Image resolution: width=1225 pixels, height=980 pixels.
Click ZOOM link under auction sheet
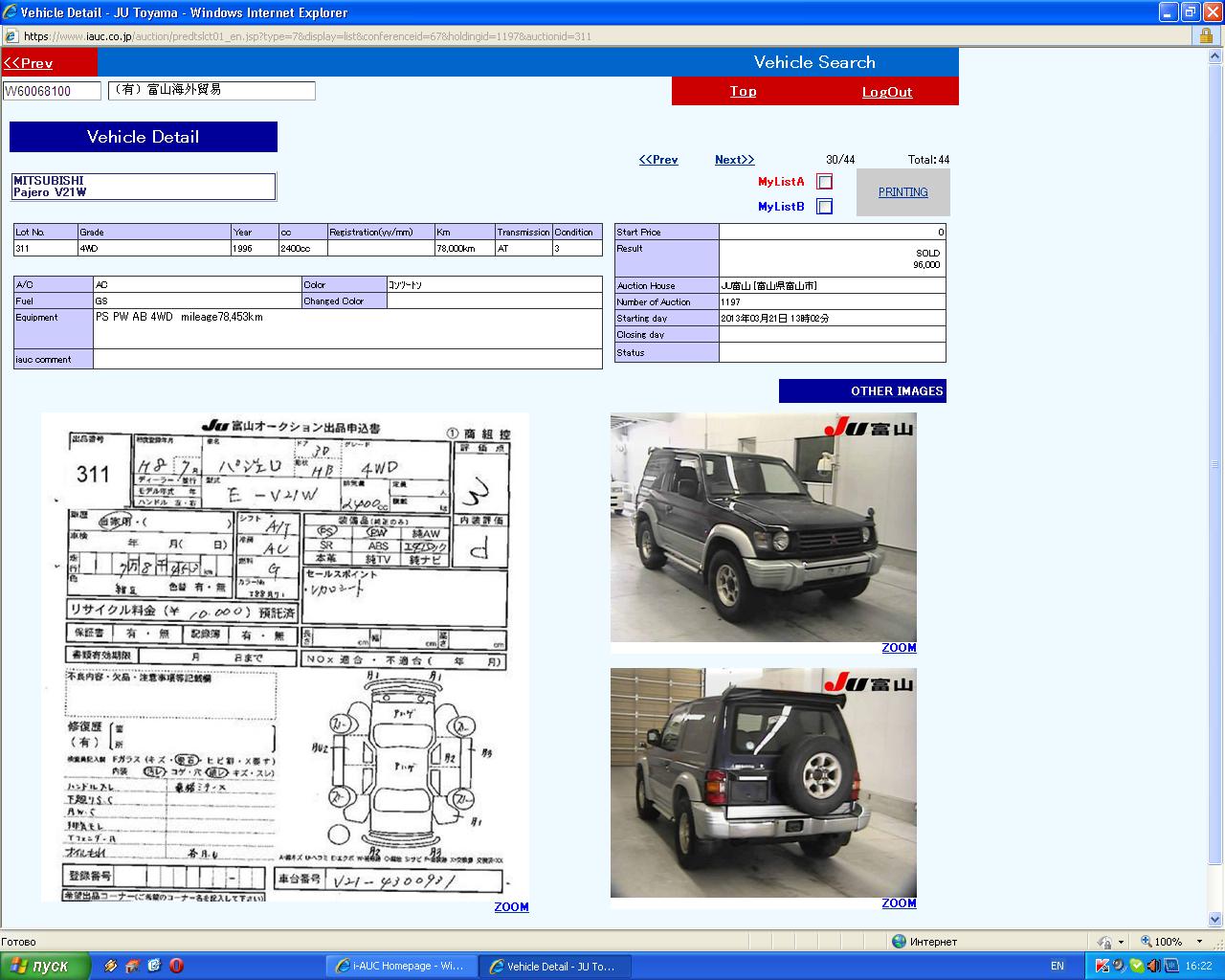(511, 907)
